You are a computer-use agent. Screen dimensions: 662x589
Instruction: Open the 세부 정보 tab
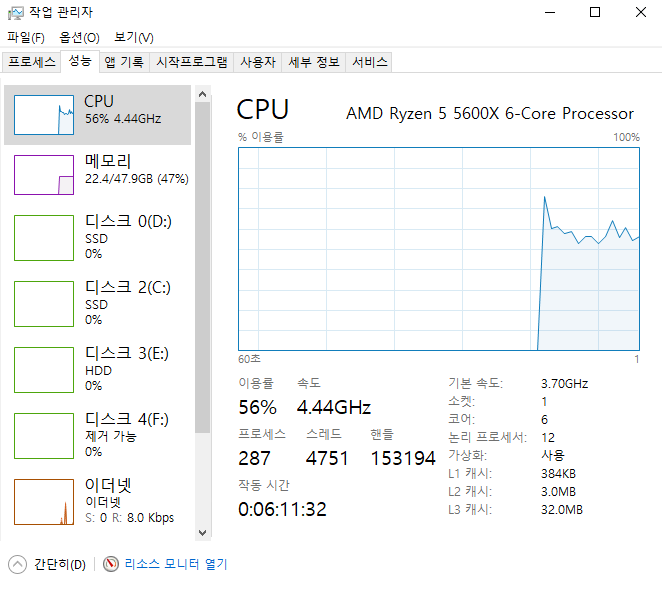pyautogui.click(x=314, y=62)
